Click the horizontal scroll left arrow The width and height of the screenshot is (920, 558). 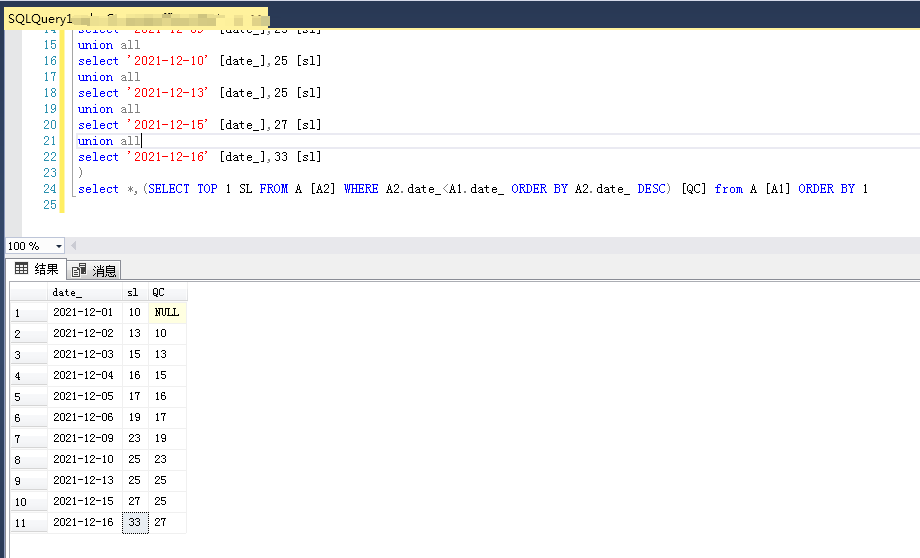[74, 246]
